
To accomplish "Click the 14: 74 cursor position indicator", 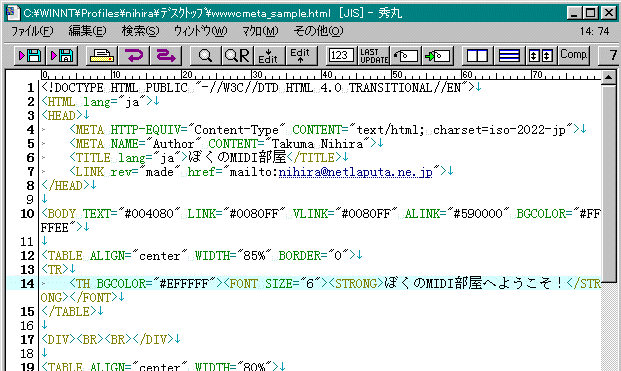I will click(x=595, y=31).
